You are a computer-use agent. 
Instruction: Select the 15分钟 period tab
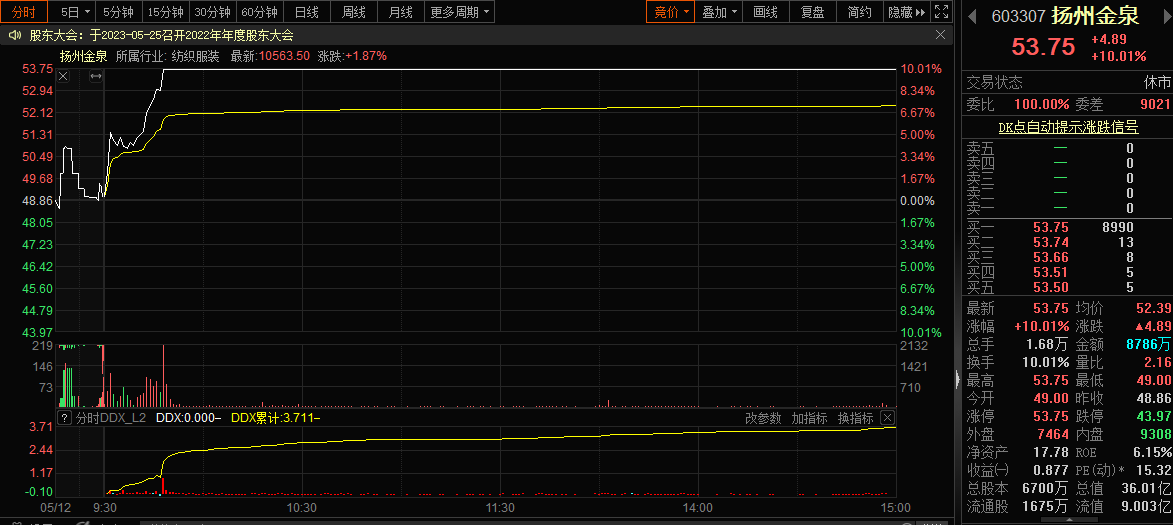[x=165, y=12]
